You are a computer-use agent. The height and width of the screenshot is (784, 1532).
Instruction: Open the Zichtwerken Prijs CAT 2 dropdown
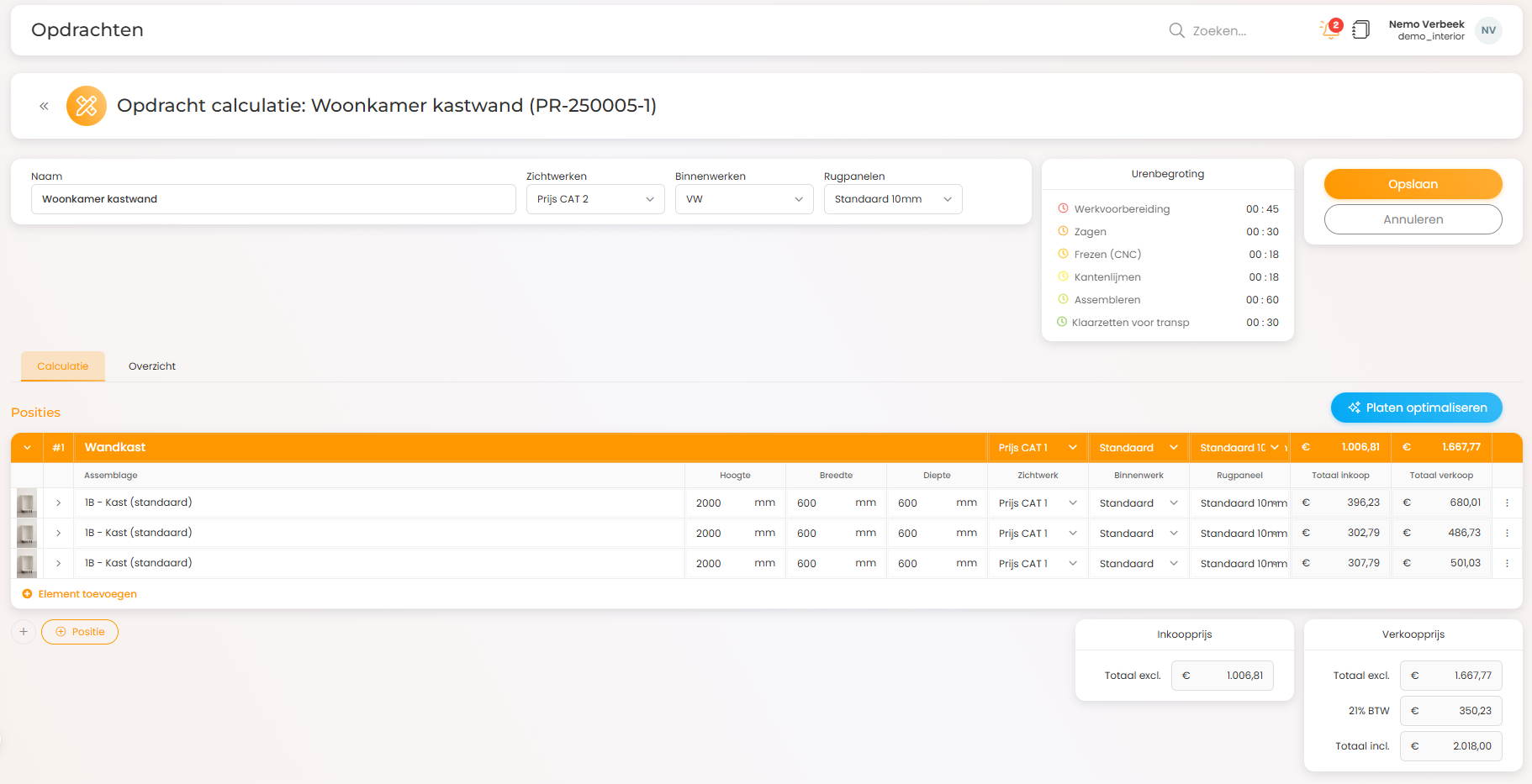[595, 199]
